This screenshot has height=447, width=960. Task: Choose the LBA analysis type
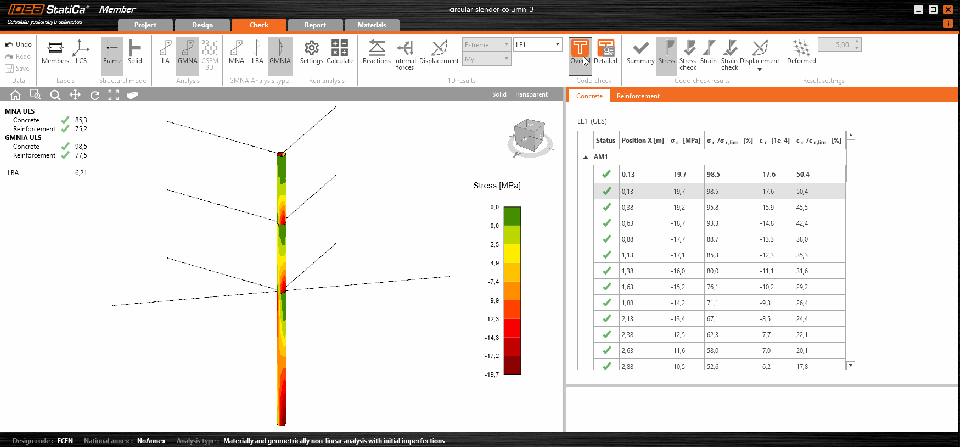(x=257, y=53)
